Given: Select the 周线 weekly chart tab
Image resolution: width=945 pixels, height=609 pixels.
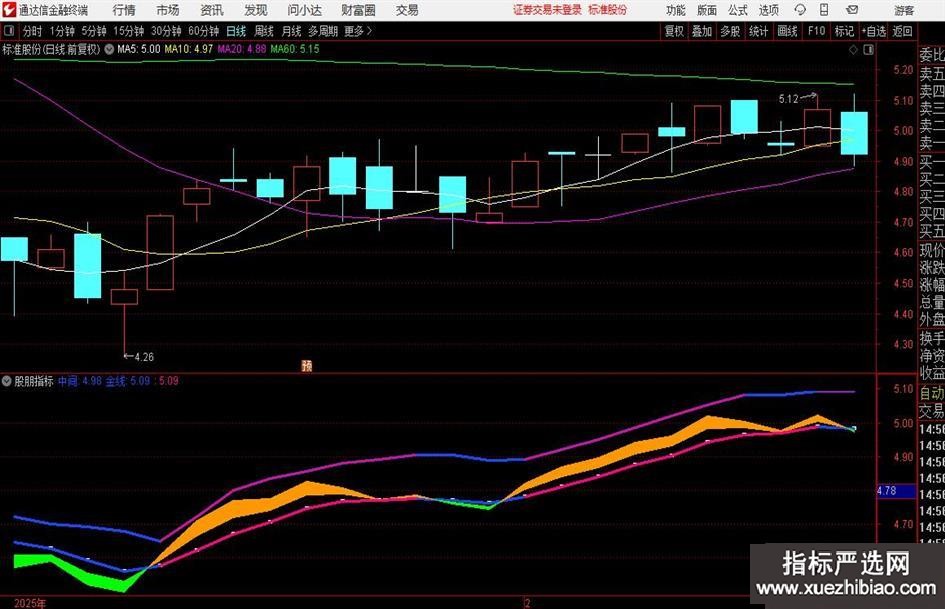Looking at the screenshot, I should click(264, 31).
